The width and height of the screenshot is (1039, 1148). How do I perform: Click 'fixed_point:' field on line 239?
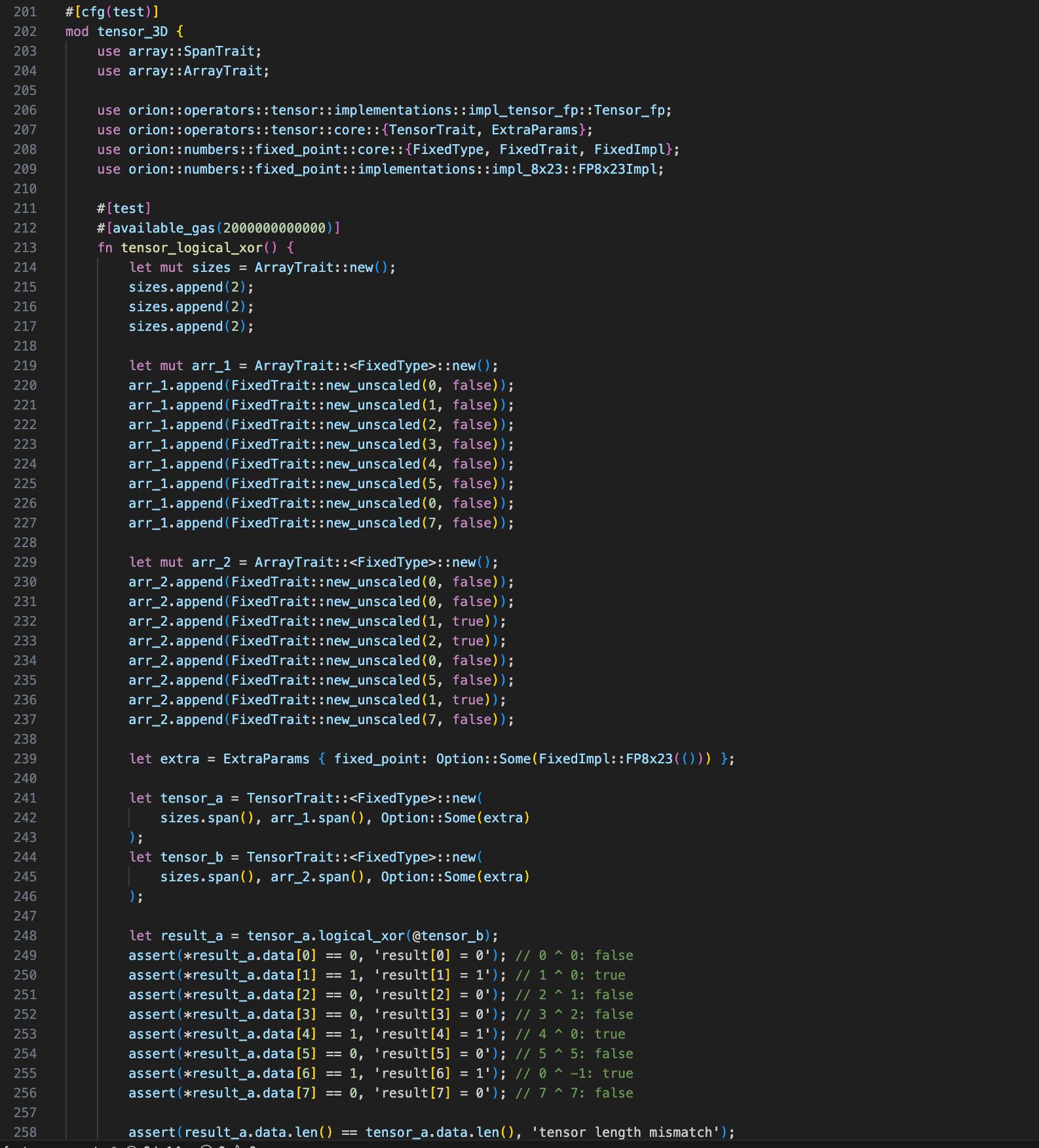[x=381, y=759]
